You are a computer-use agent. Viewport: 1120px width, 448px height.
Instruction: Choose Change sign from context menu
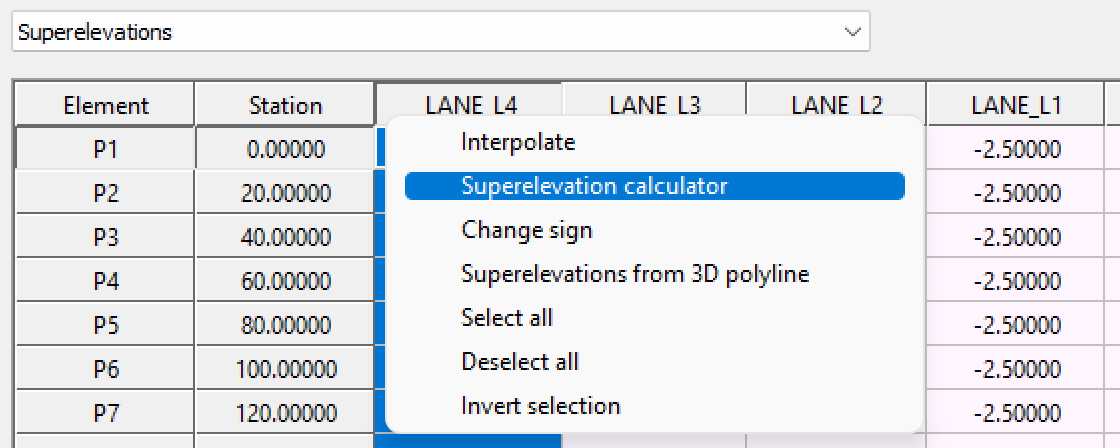(x=527, y=230)
